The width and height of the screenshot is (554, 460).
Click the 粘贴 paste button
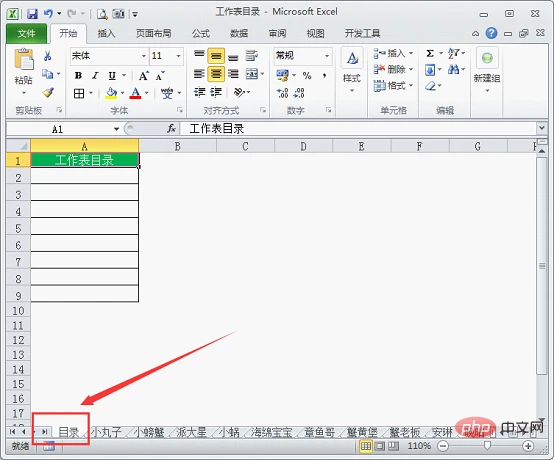click(23, 71)
